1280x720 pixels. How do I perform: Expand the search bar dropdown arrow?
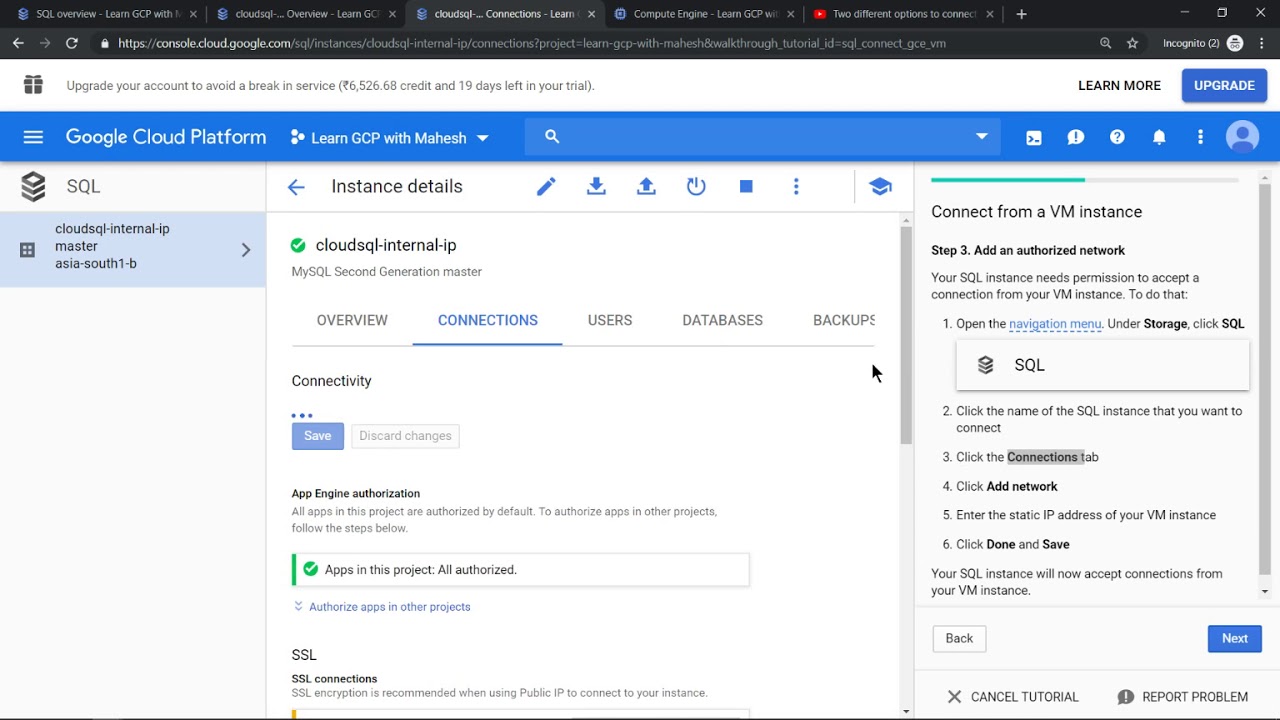(981, 137)
